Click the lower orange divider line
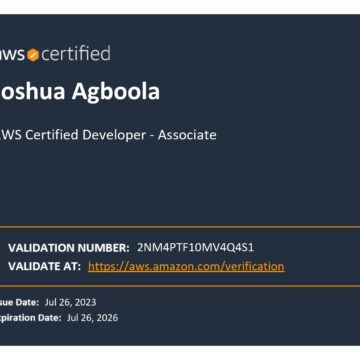The image size is (360, 360). (180, 286)
